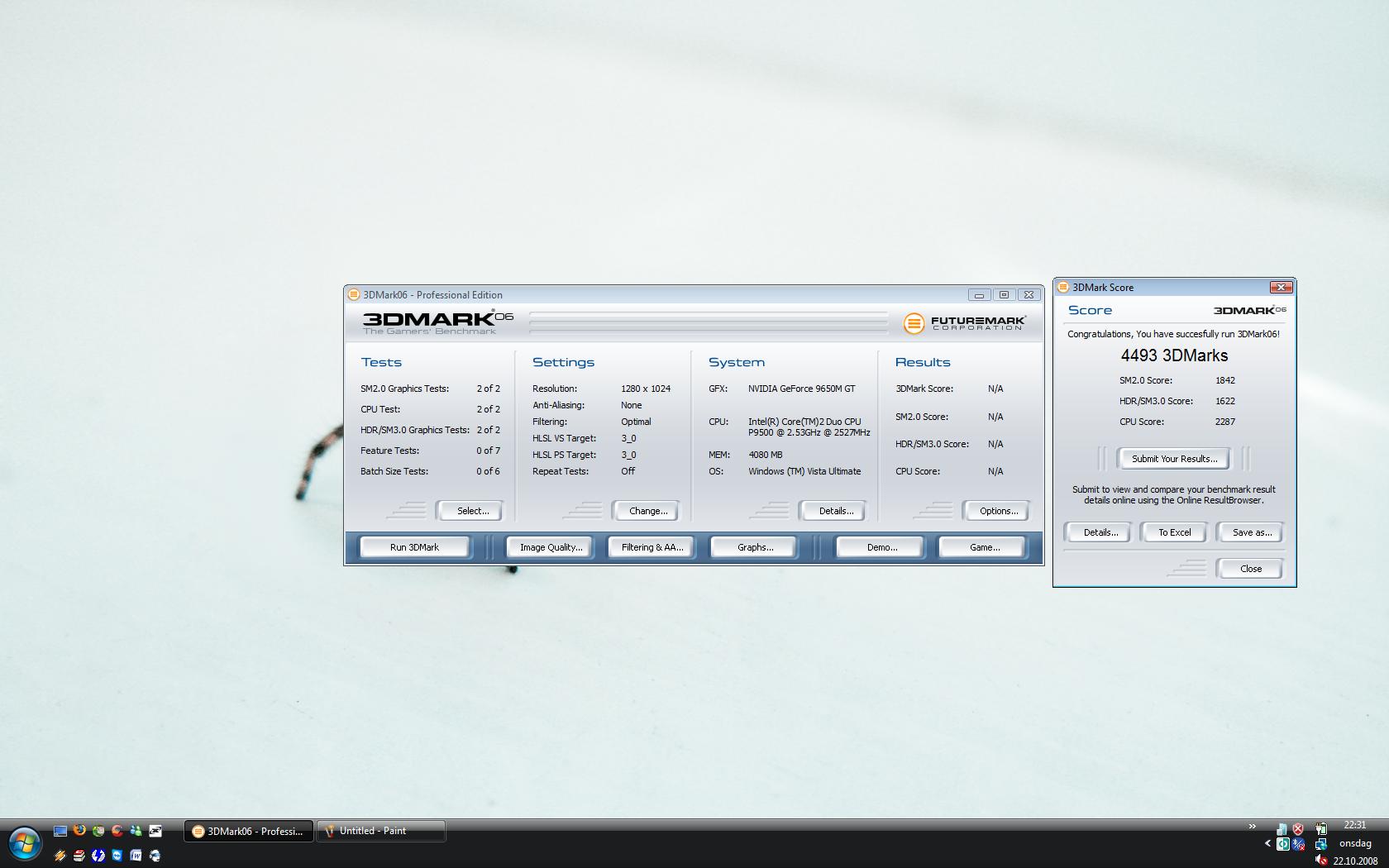Open Windows Live Messenger quick launch icon

tap(136, 831)
